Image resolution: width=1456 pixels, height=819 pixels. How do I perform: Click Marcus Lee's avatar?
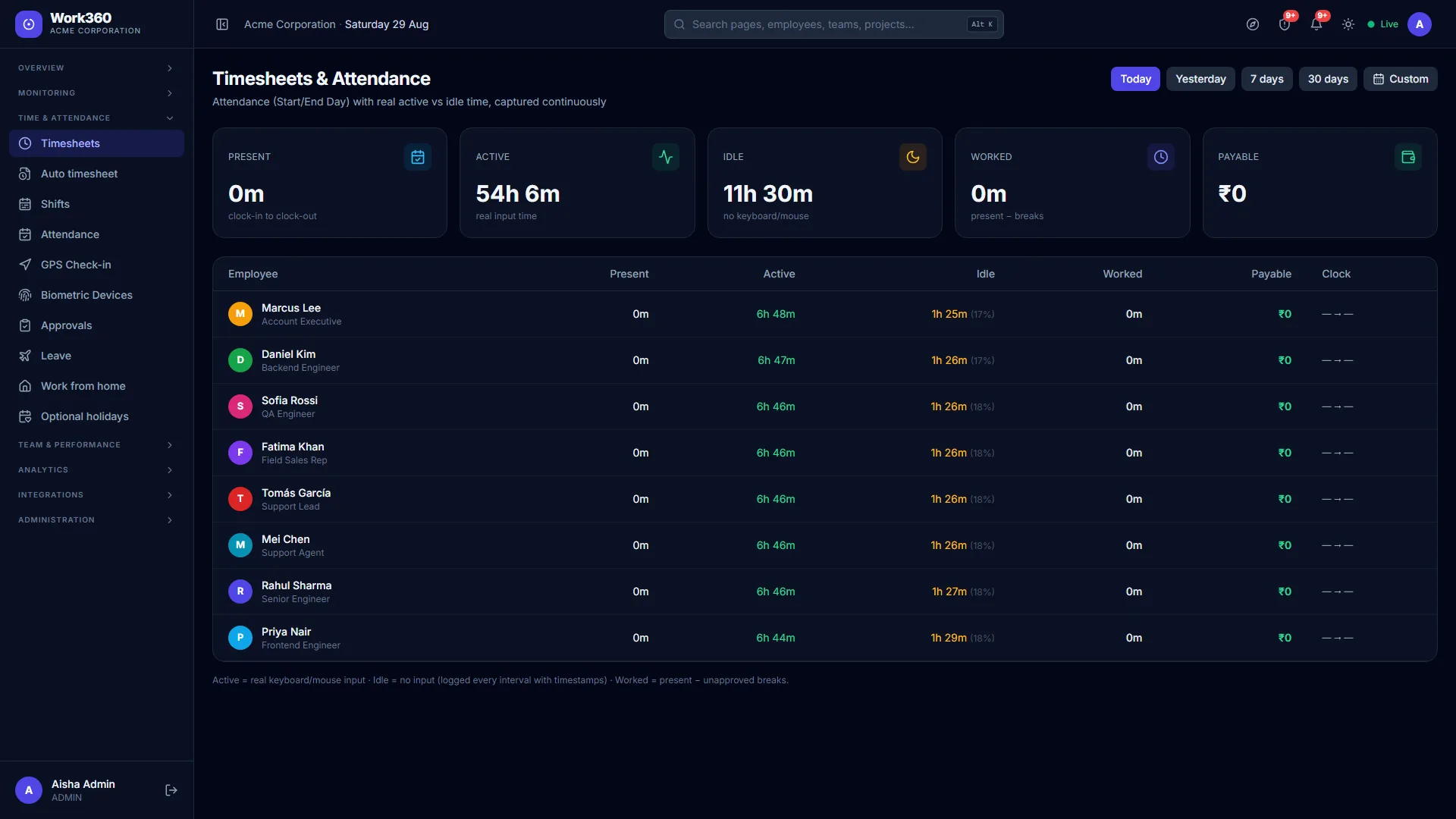tap(240, 314)
